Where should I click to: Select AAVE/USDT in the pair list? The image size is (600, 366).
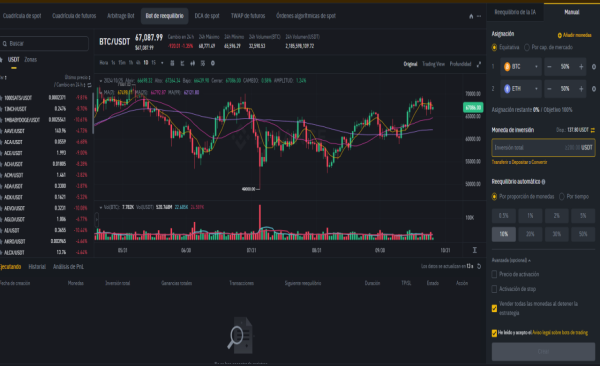(x=45, y=131)
